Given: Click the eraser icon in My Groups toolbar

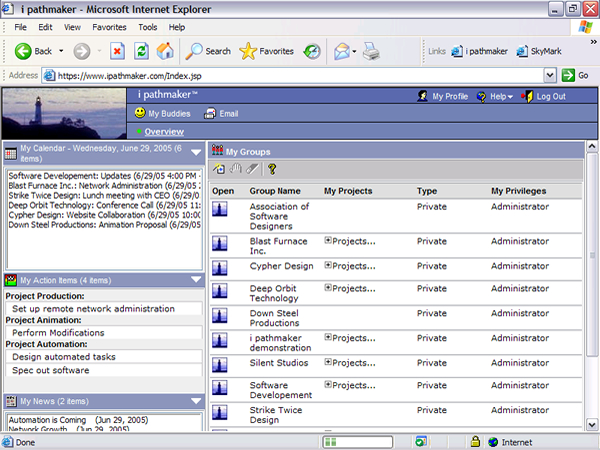Looking at the screenshot, I should point(253,169).
